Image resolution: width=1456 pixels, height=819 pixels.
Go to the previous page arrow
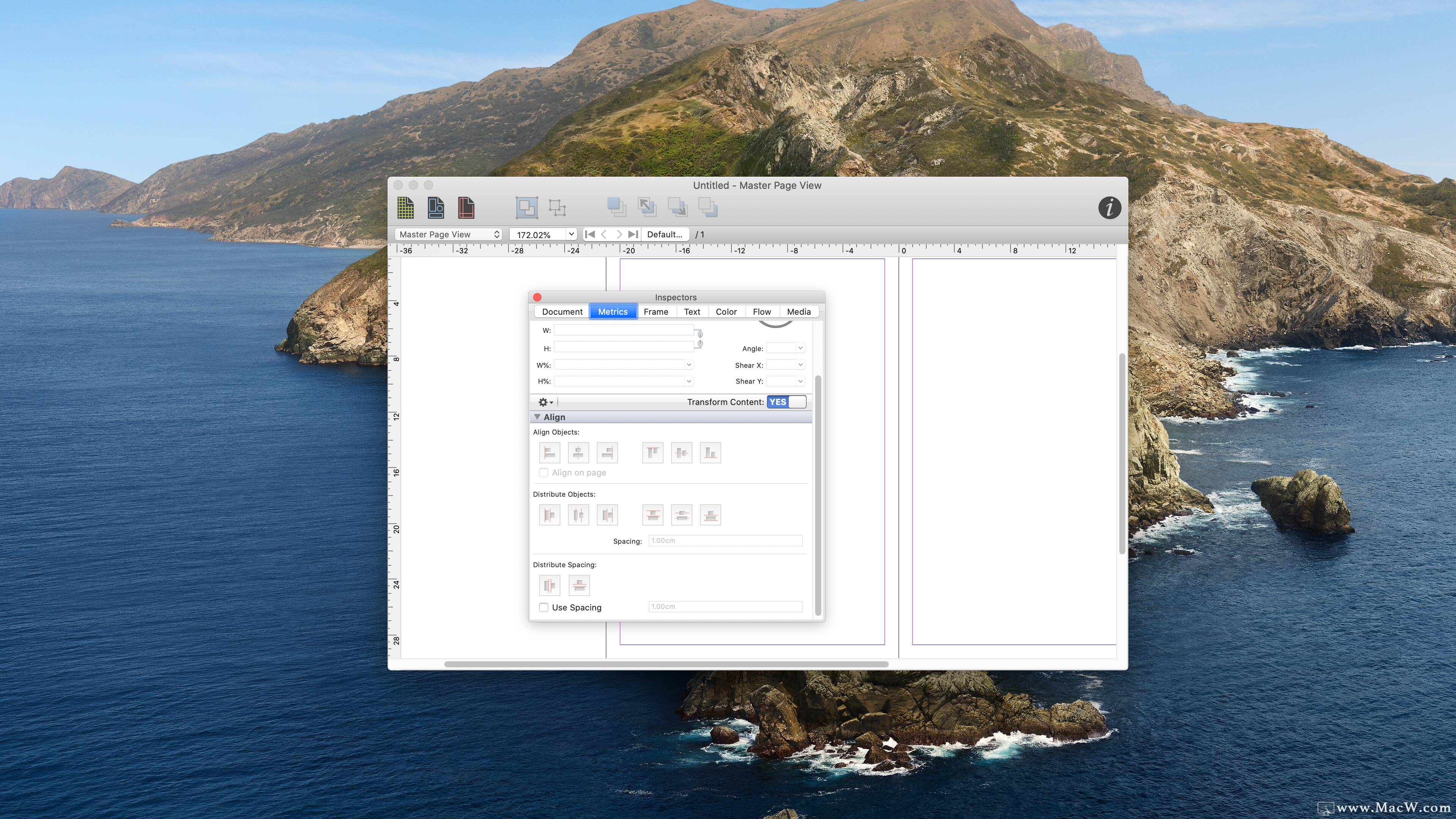coord(604,234)
